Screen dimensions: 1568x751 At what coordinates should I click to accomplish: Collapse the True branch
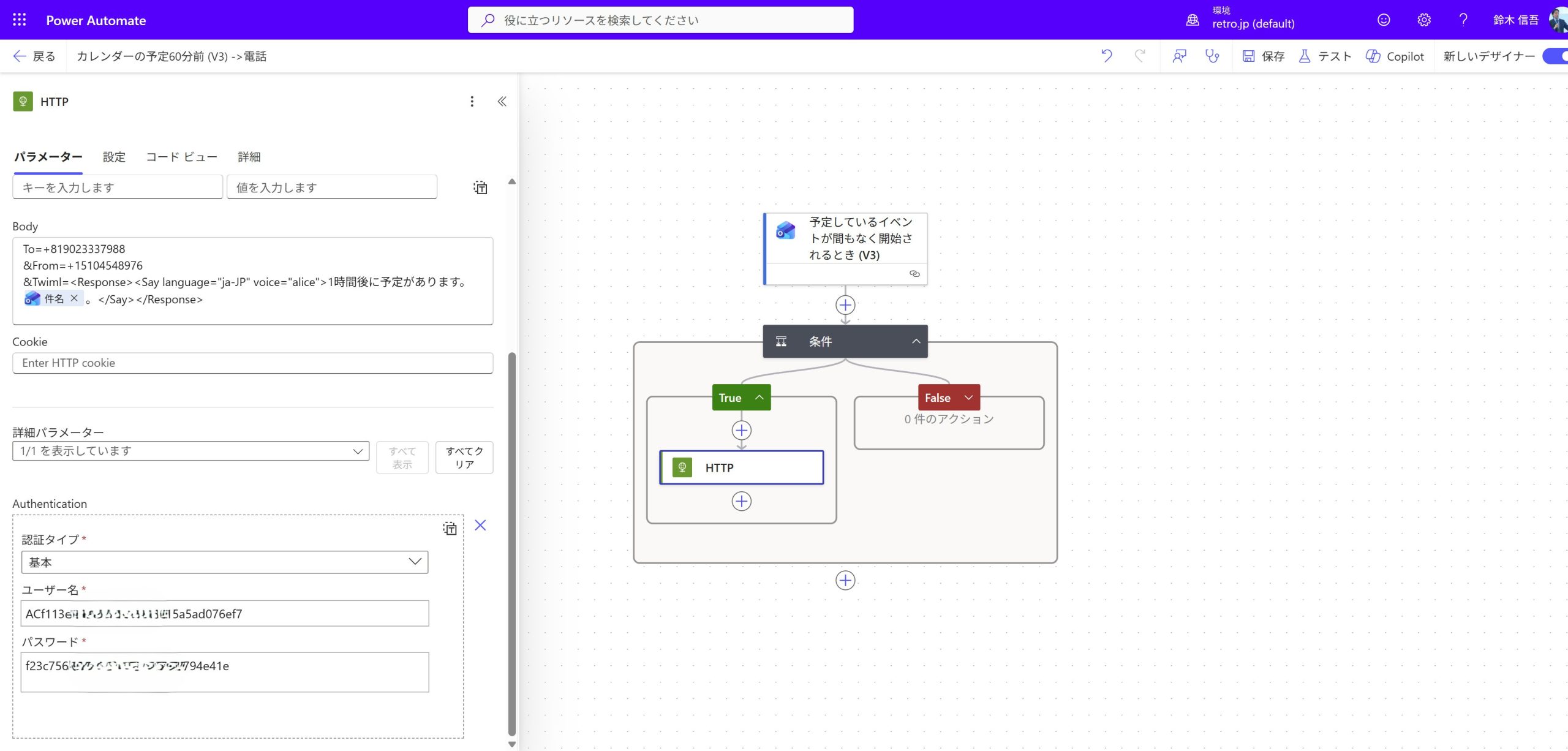click(x=759, y=397)
